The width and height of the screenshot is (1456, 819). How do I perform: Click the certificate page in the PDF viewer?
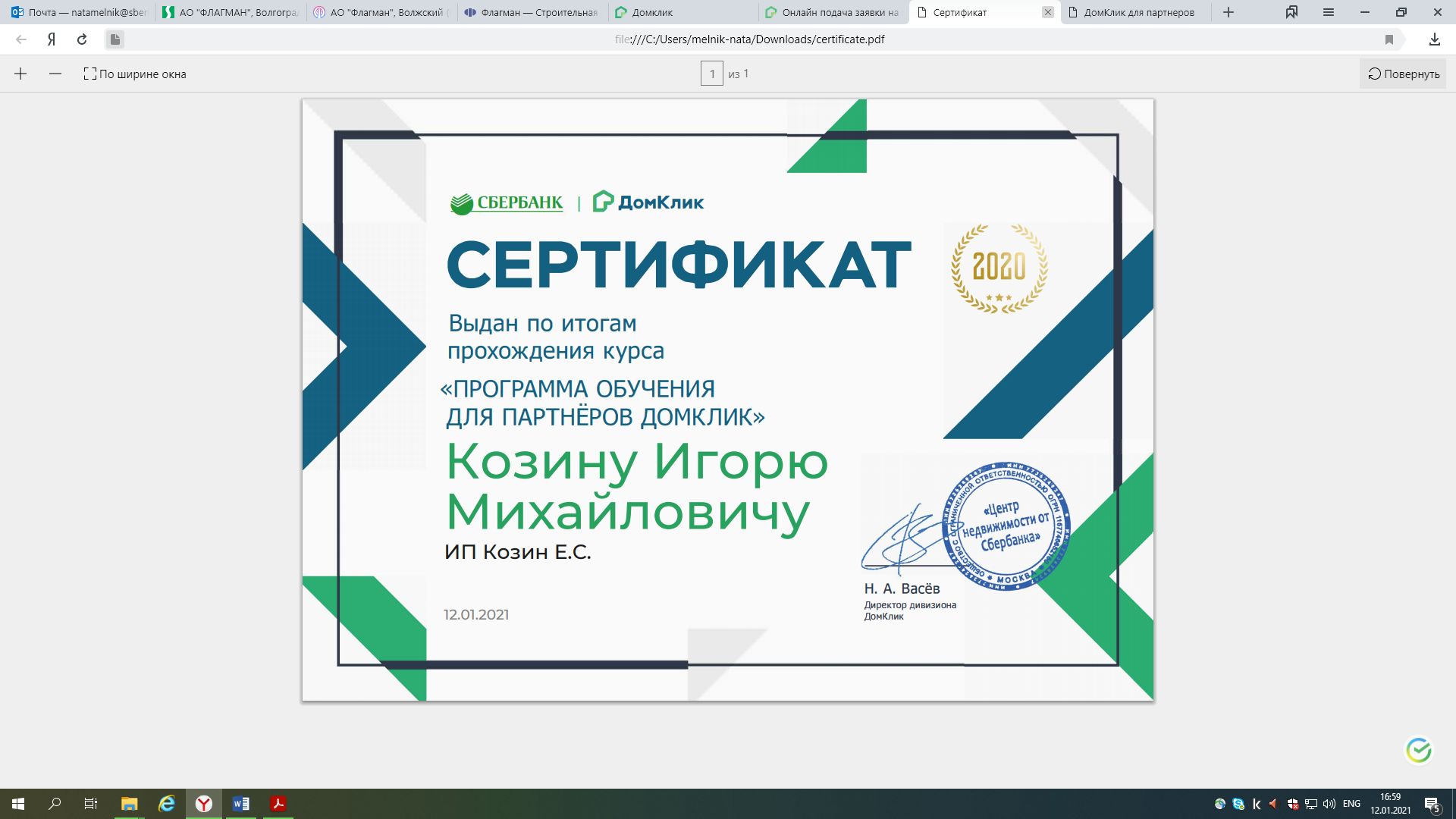pos(728,400)
